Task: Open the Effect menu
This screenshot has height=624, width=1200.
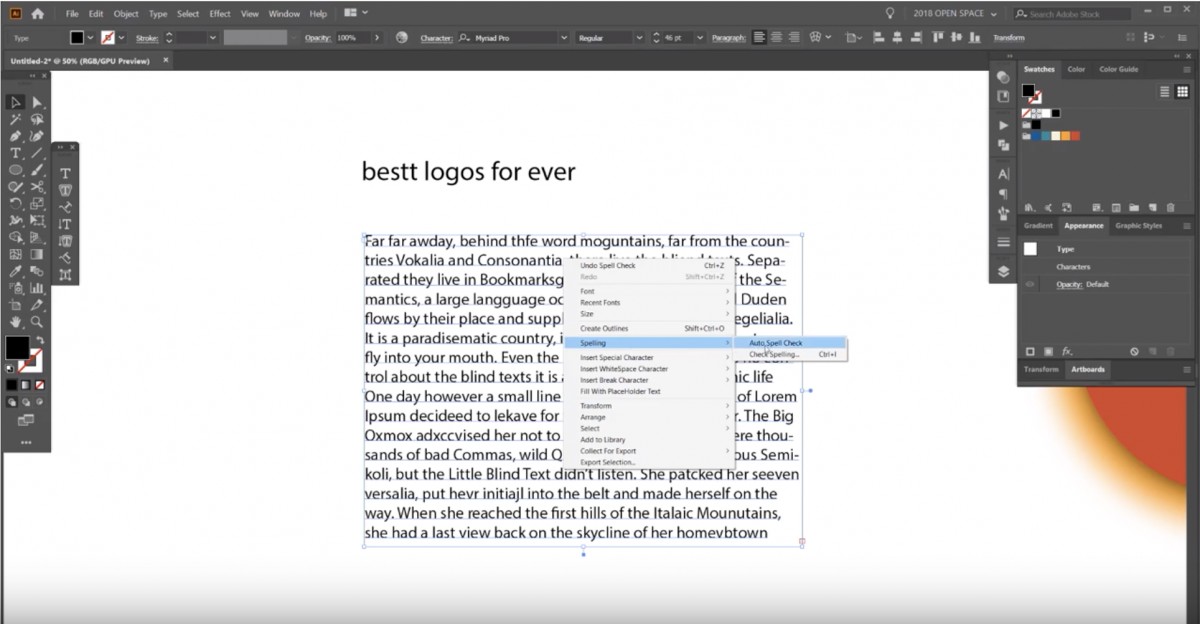Action: tap(220, 14)
